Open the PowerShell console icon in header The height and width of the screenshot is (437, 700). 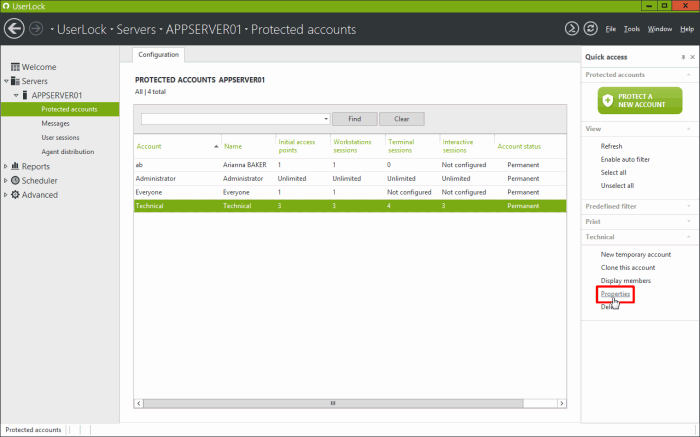(x=571, y=29)
